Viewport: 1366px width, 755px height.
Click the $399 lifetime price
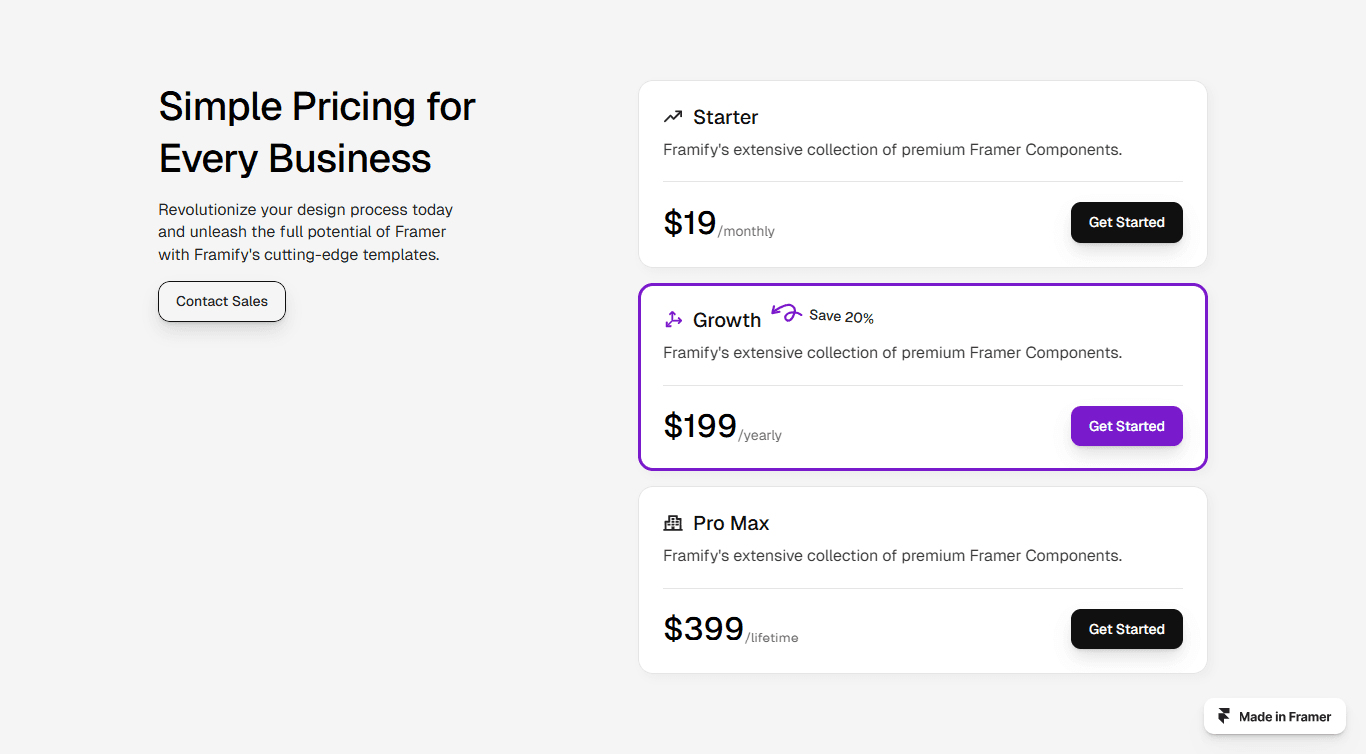pos(731,630)
